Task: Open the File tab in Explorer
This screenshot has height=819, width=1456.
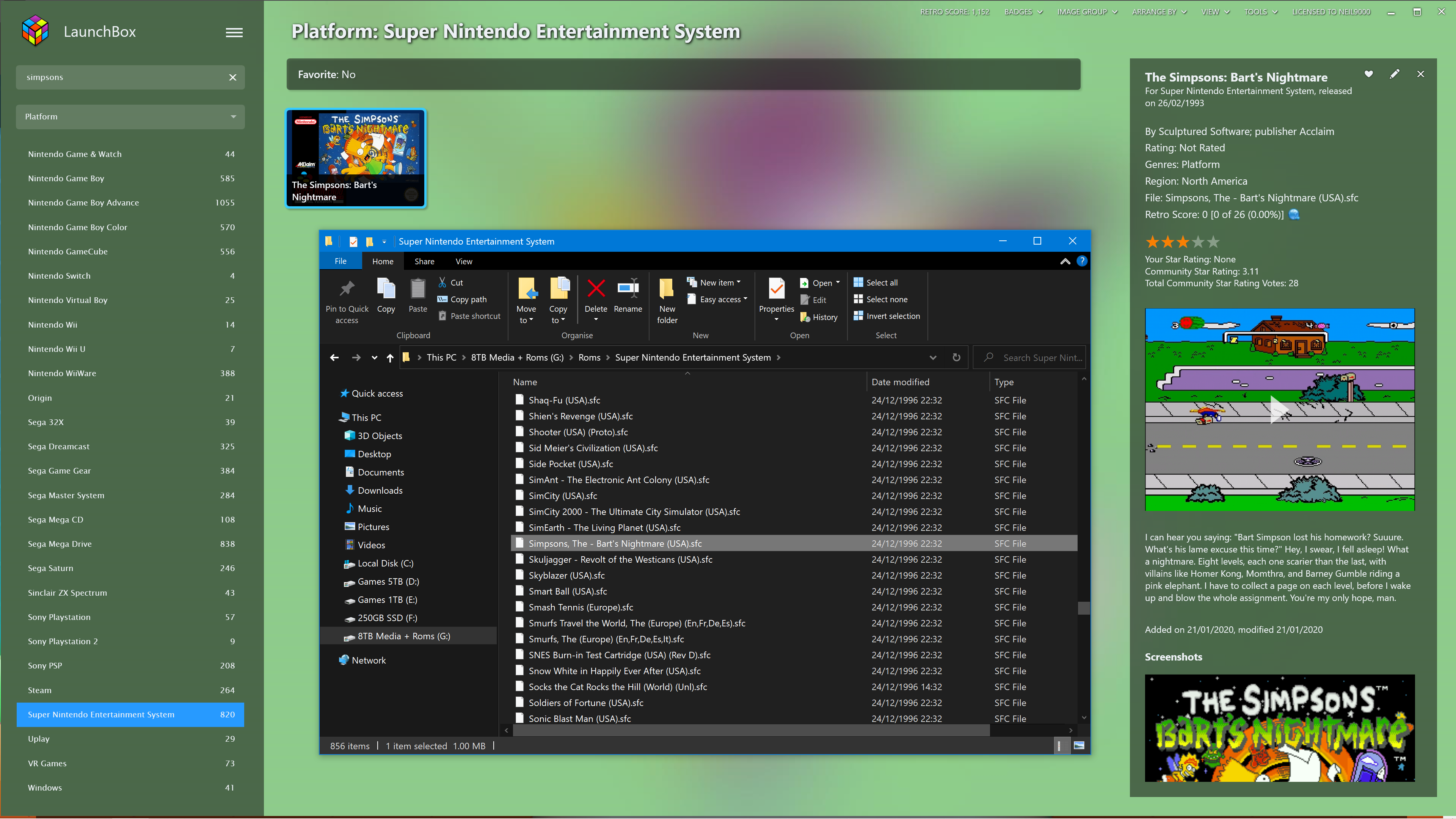Action: click(341, 261)
